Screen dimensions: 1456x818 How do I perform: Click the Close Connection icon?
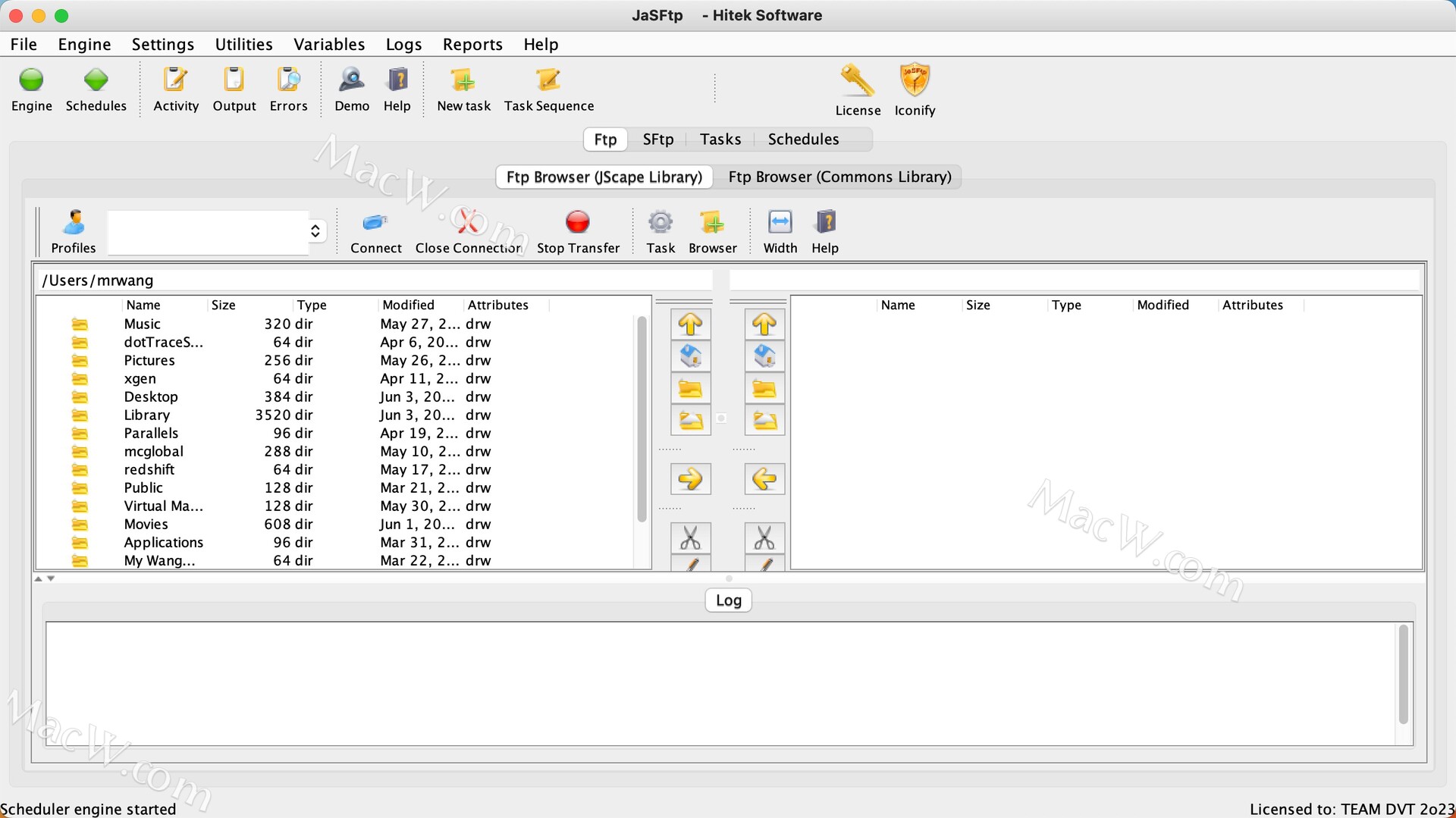468,222
